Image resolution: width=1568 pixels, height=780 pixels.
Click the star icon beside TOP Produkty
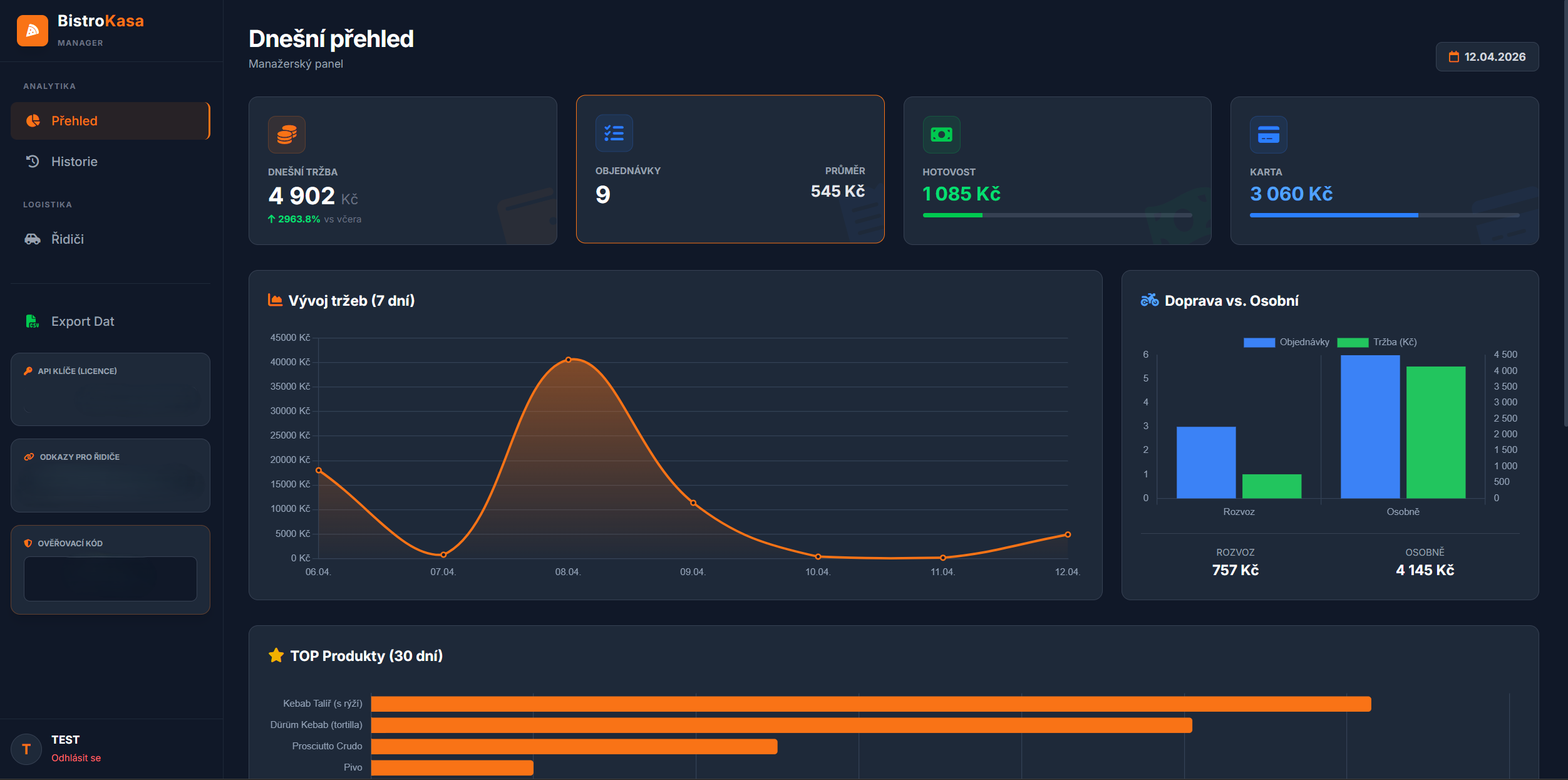[276, 655]
